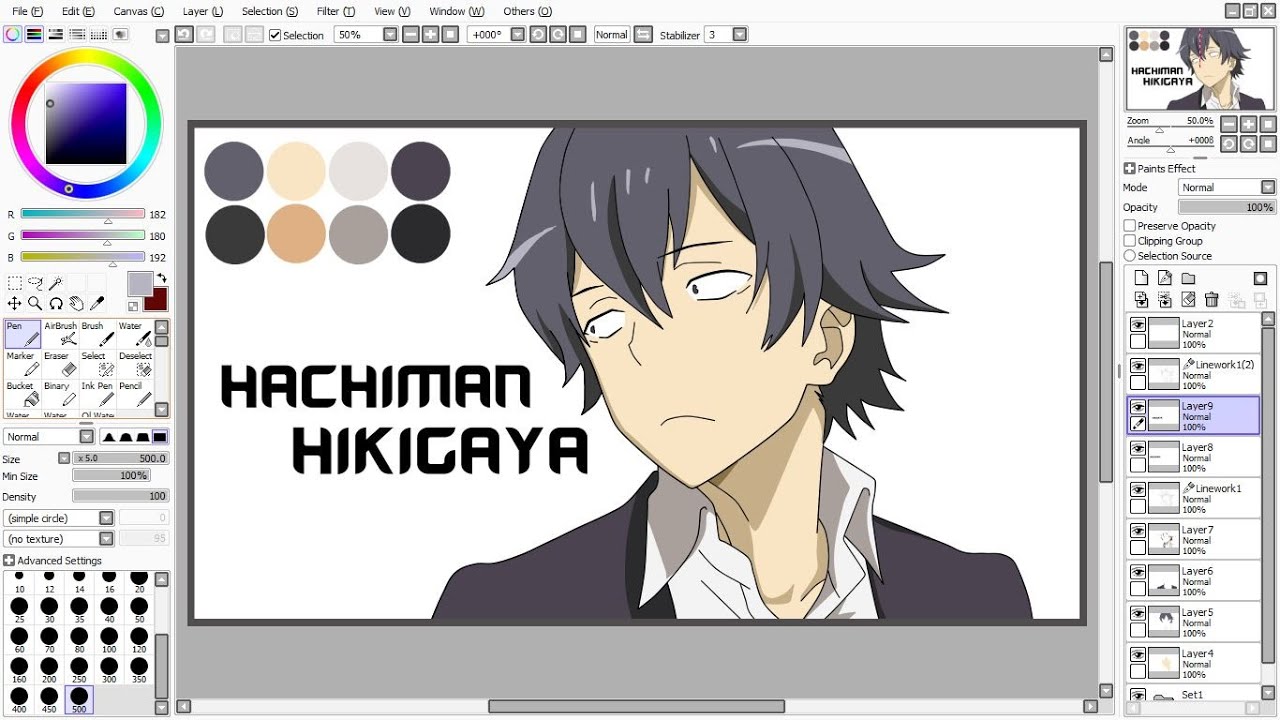Select the rotate view tool

click(56, 303)
